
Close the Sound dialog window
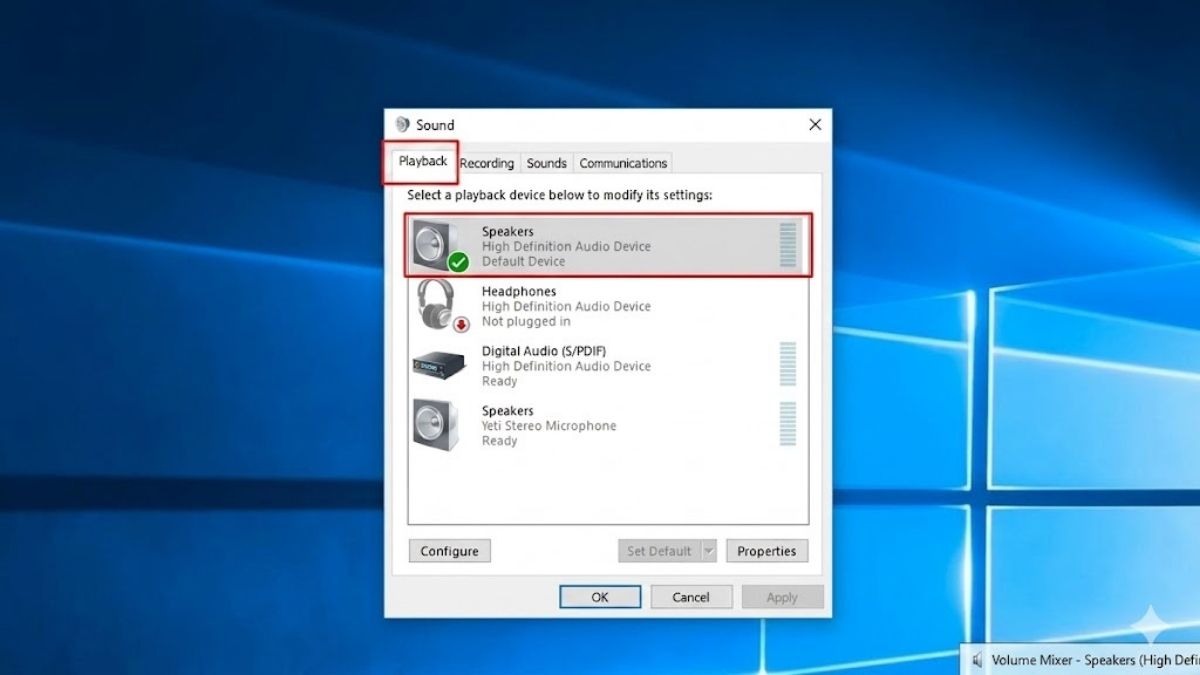click(815, 125)
